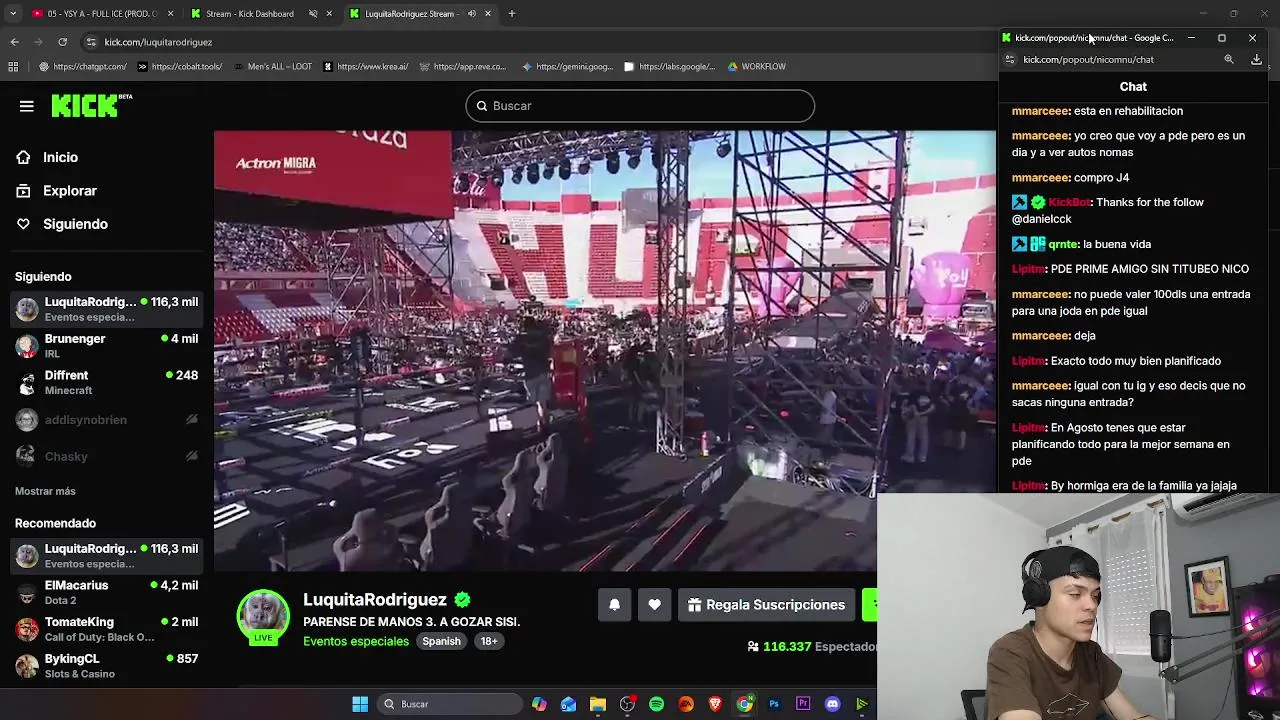The image size is (1280, 720).
Task: Open site information icon in address bar
Action: point(91,42)
